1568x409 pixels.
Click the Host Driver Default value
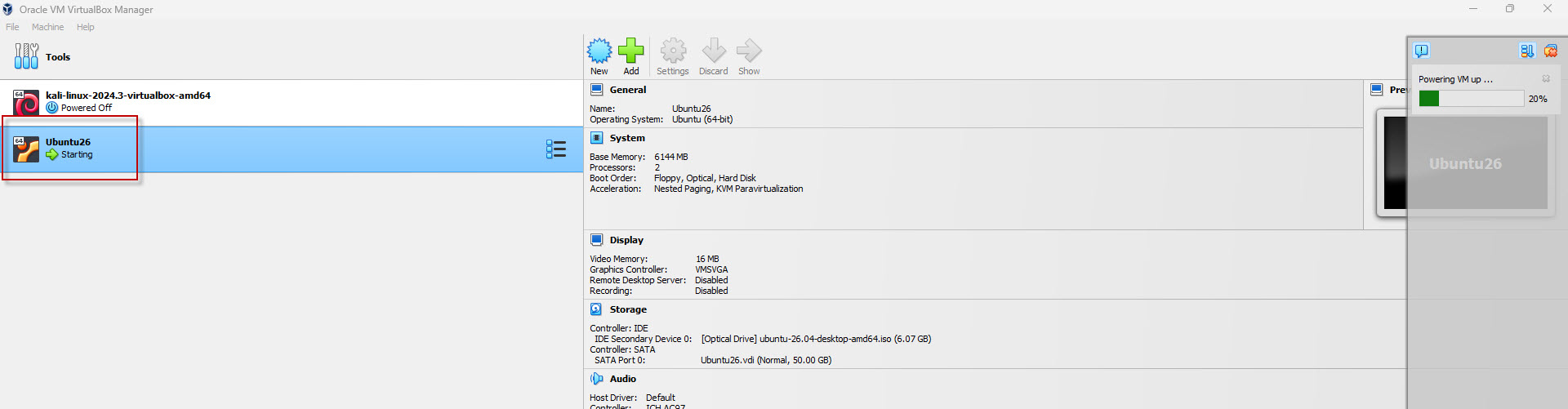(661, 398)
